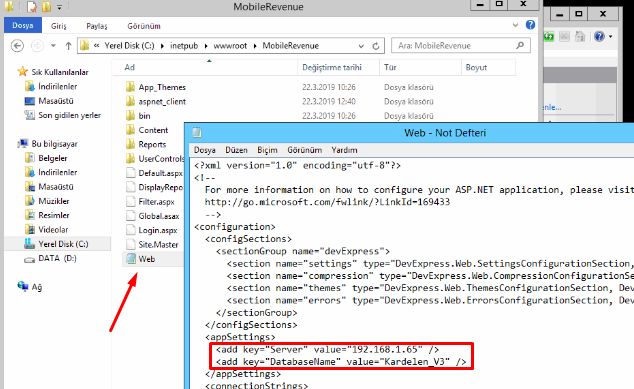Select Bu bilgisayar in navigation pane
The width and height of the screenshot is (634, 389).
pos(55,144)
